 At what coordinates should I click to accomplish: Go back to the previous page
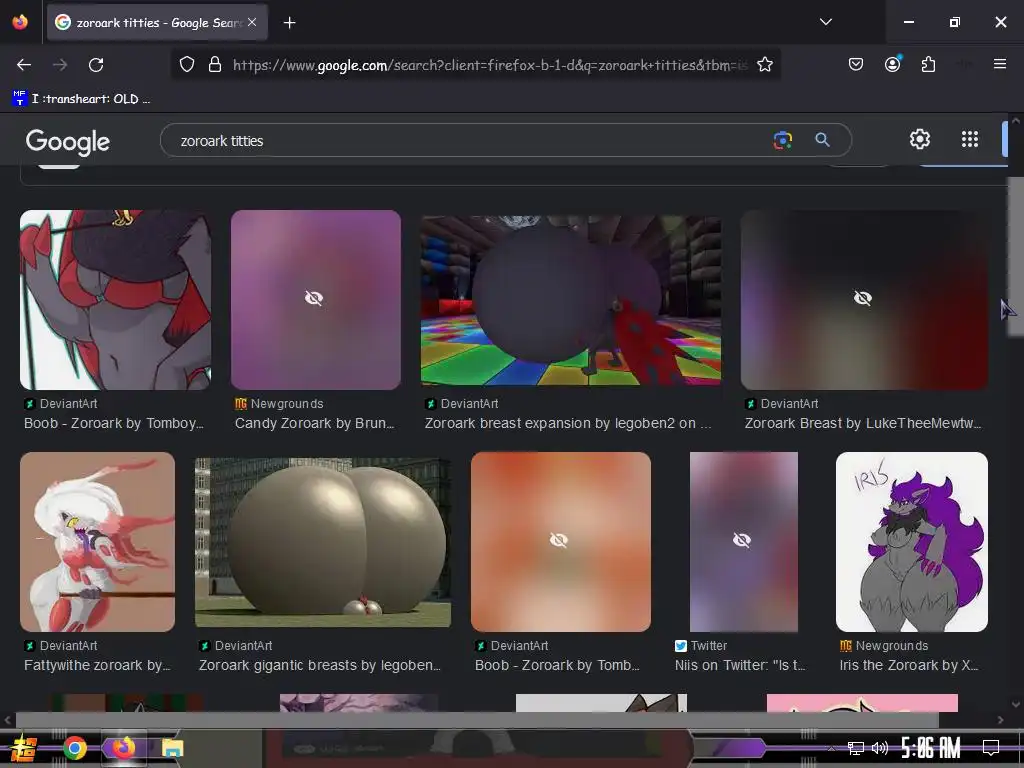click(x=24, y=65)
